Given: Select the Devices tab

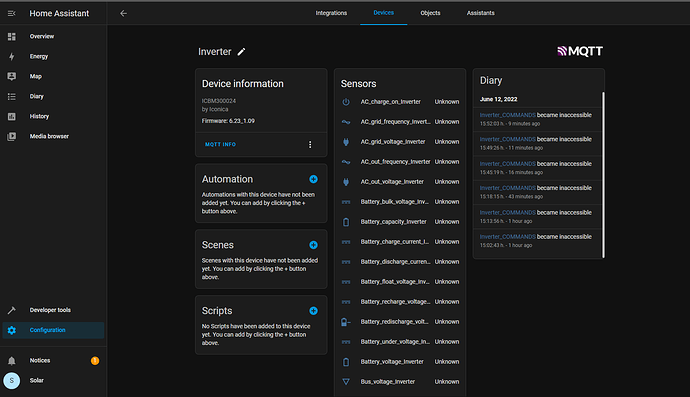Looking at the screenshot, I should (x=384, y=13).
